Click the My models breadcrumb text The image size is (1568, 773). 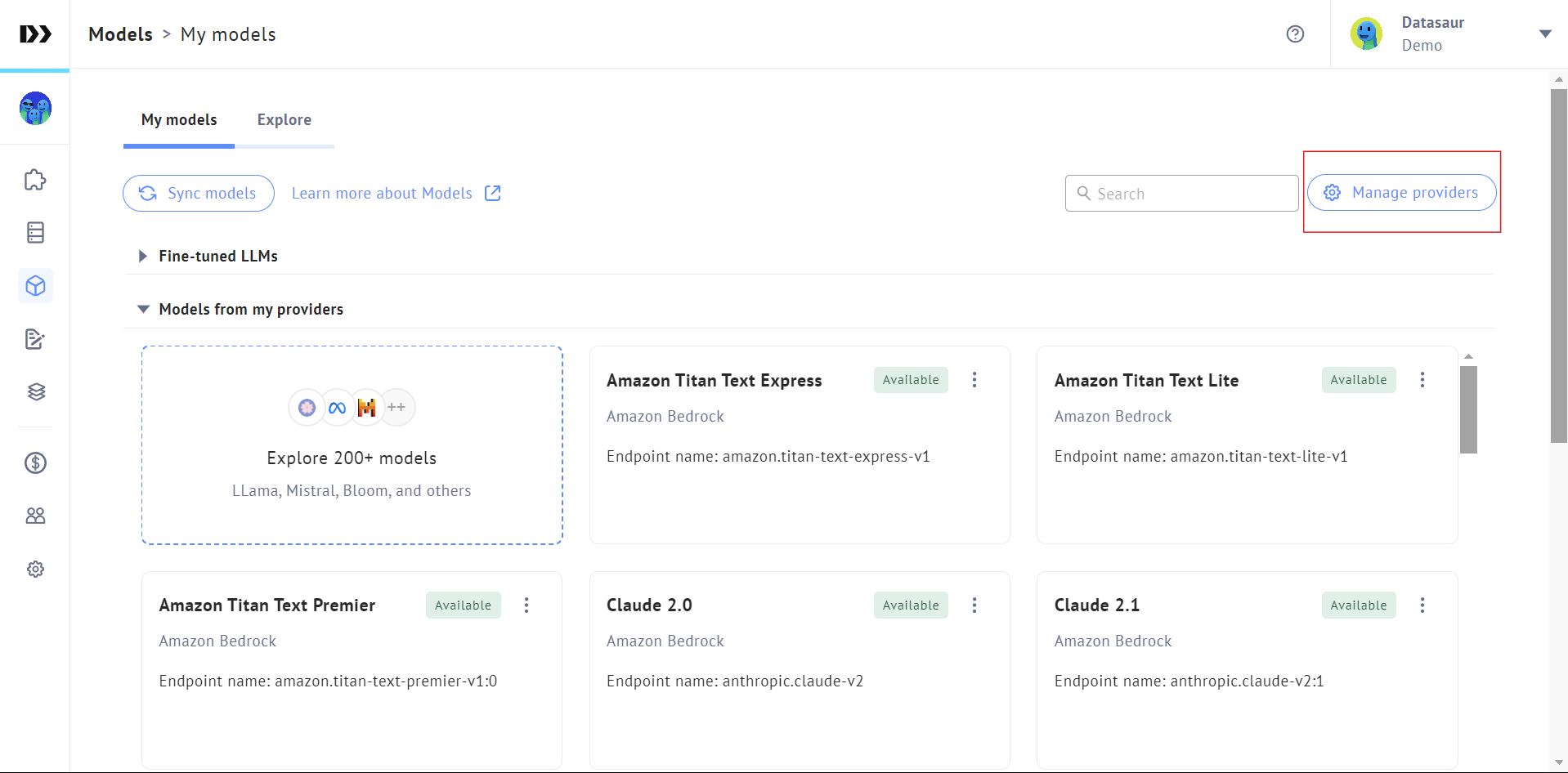228,34
